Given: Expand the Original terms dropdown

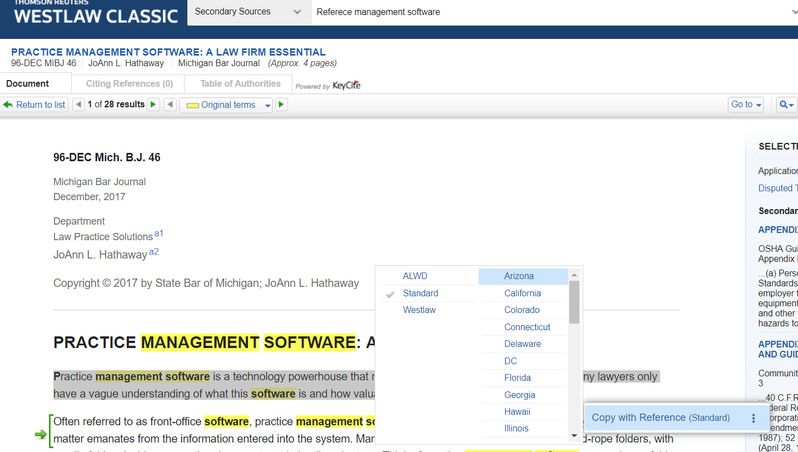Looking at the screenshot, I should 228,105.
